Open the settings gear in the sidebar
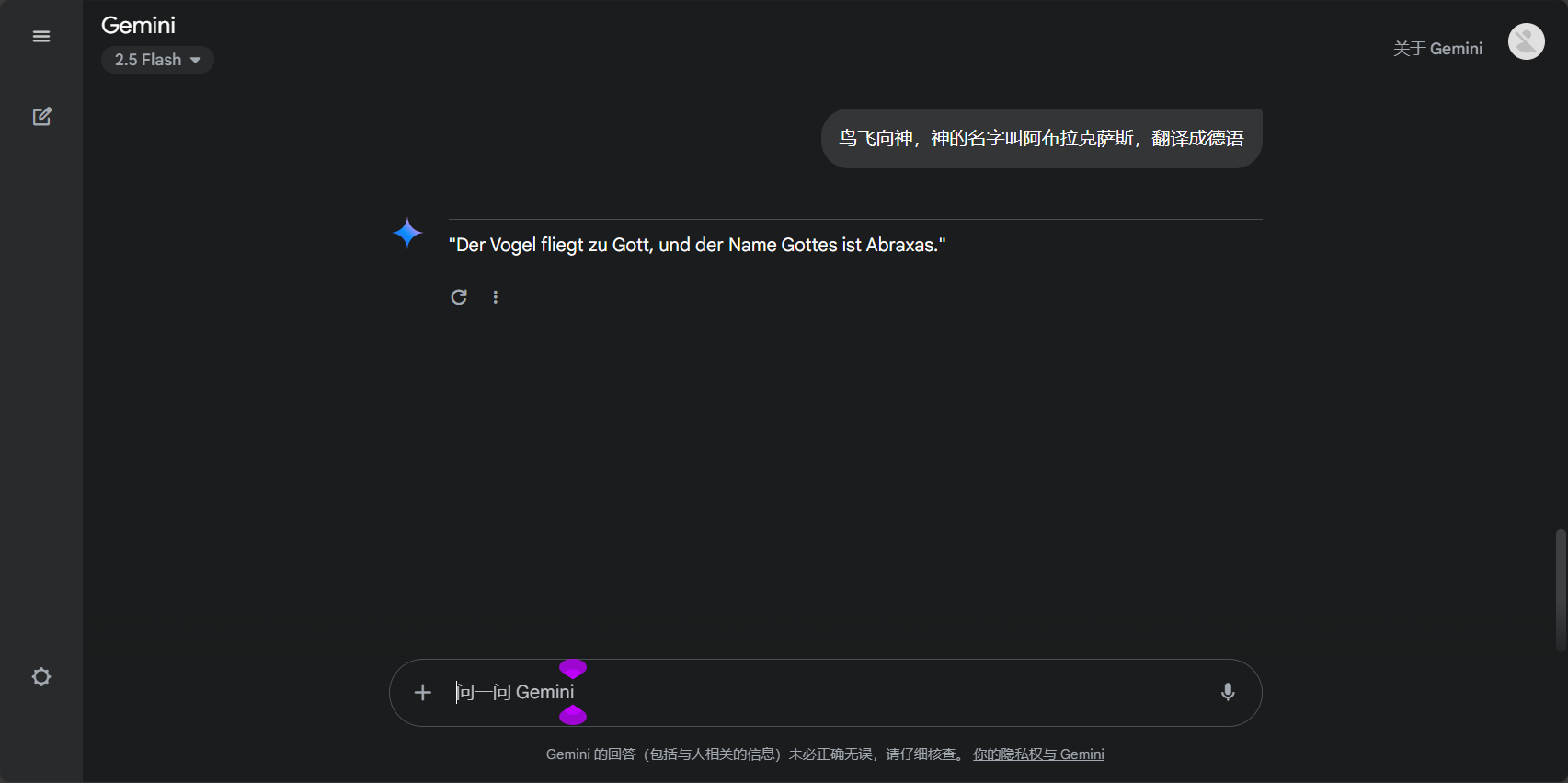The width and height of the screenshot is (1568, 783). 41,677
